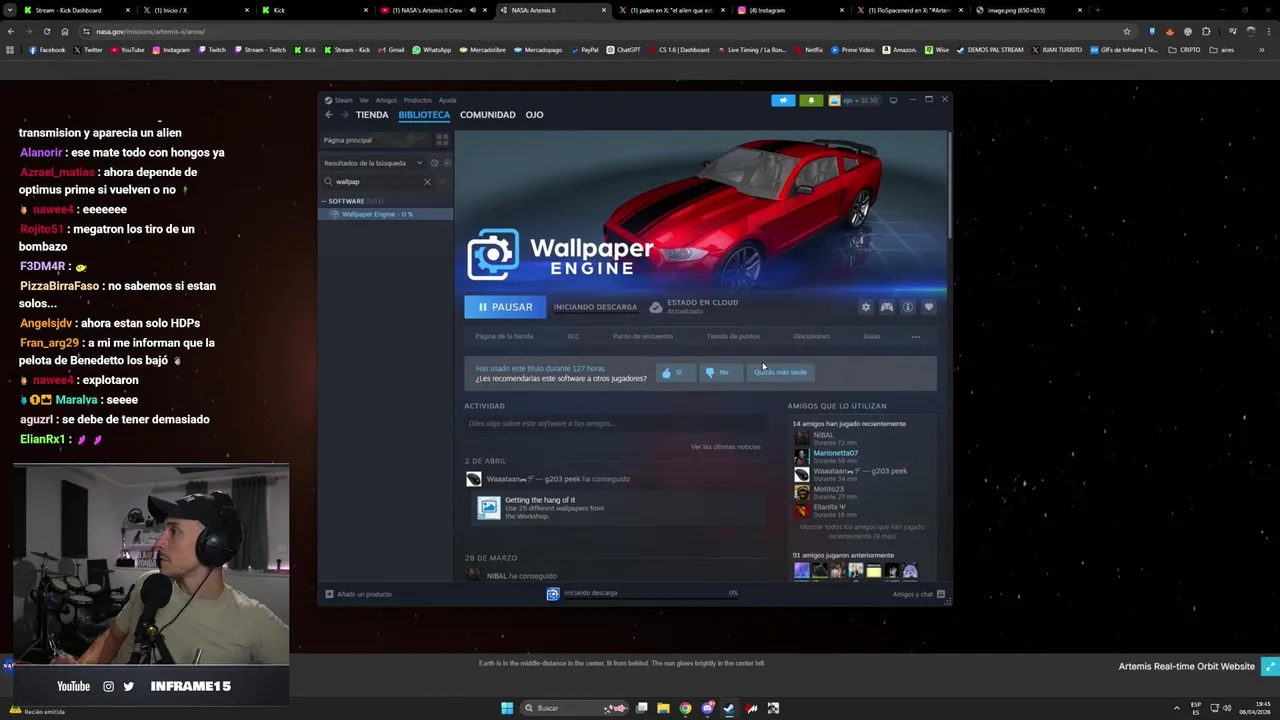Open the BIBLIOTECA tab
1280x720 pixels.
tap(424, 115)
